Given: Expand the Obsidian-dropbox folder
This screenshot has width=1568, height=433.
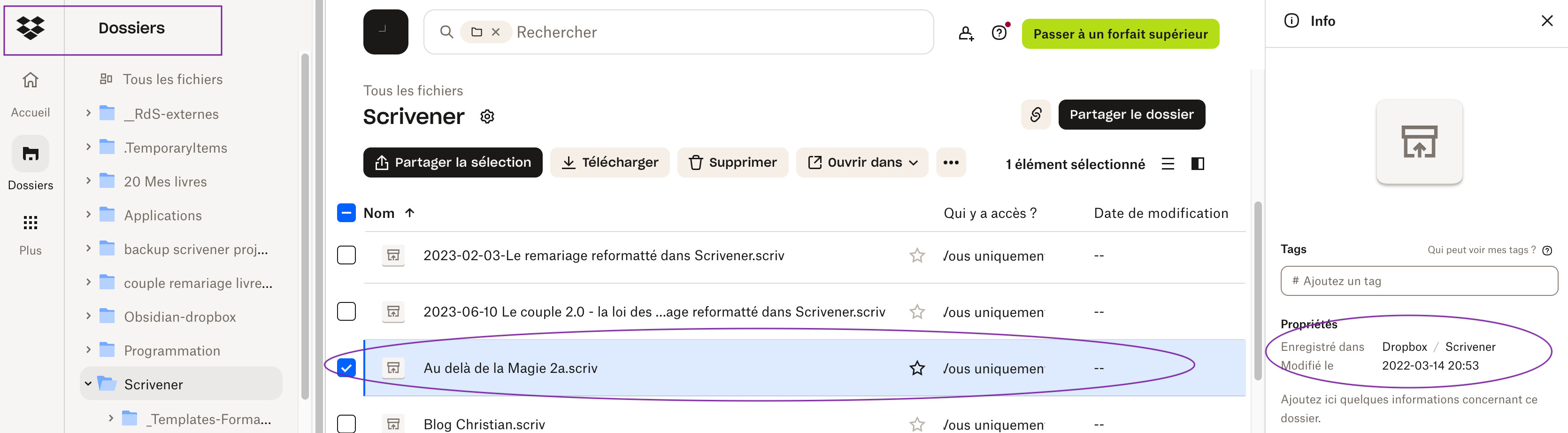Looking at the screenshot, I should [x=88, y=316].
